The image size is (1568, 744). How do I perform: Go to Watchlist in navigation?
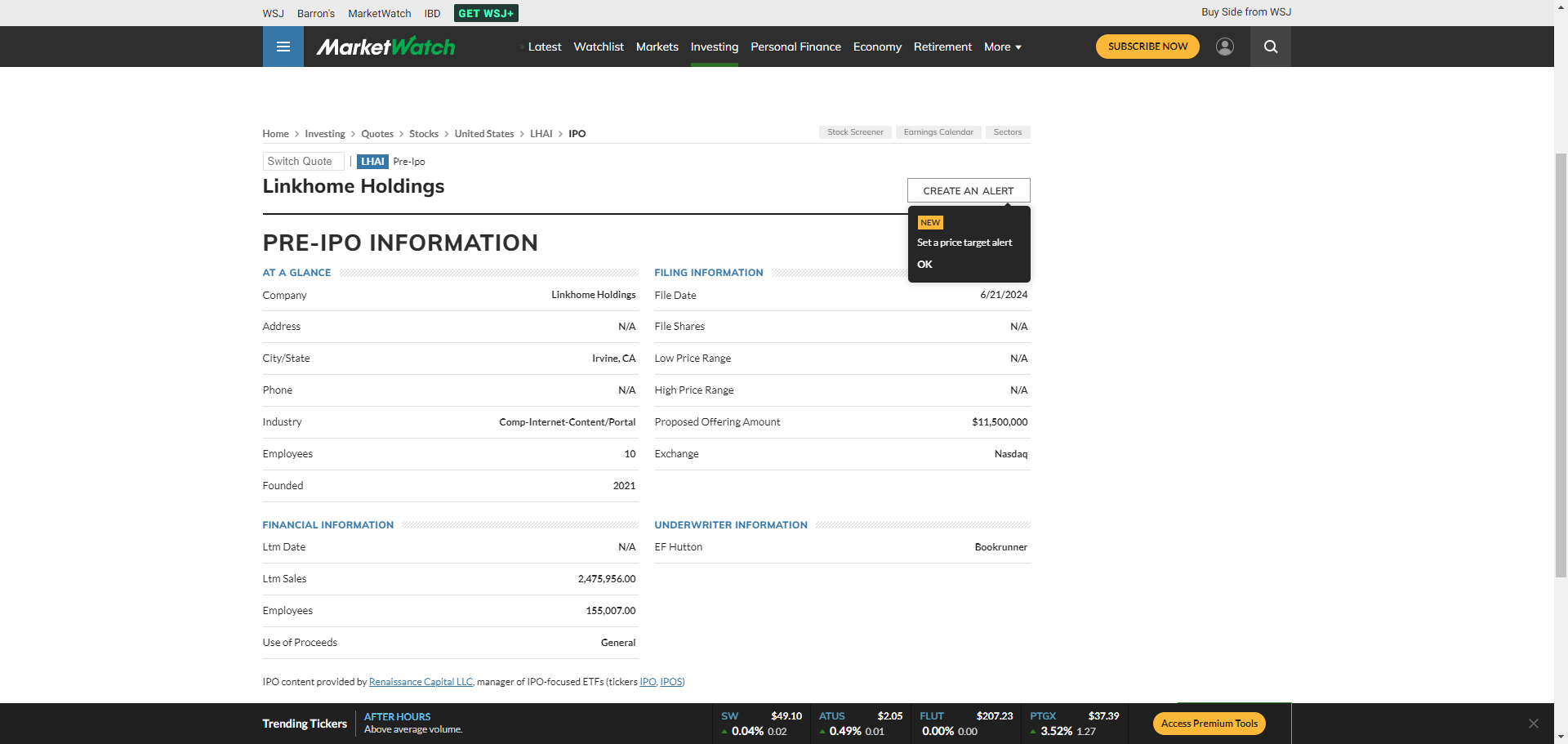pos(599,47)
